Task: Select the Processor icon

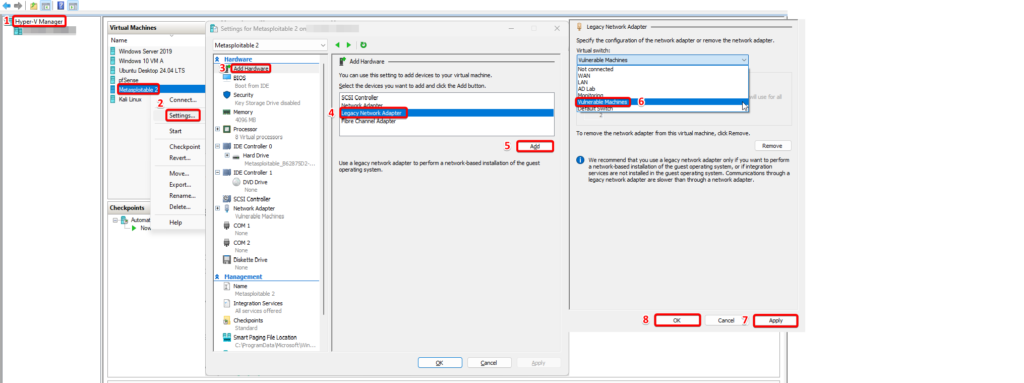Action: (227, 129)
